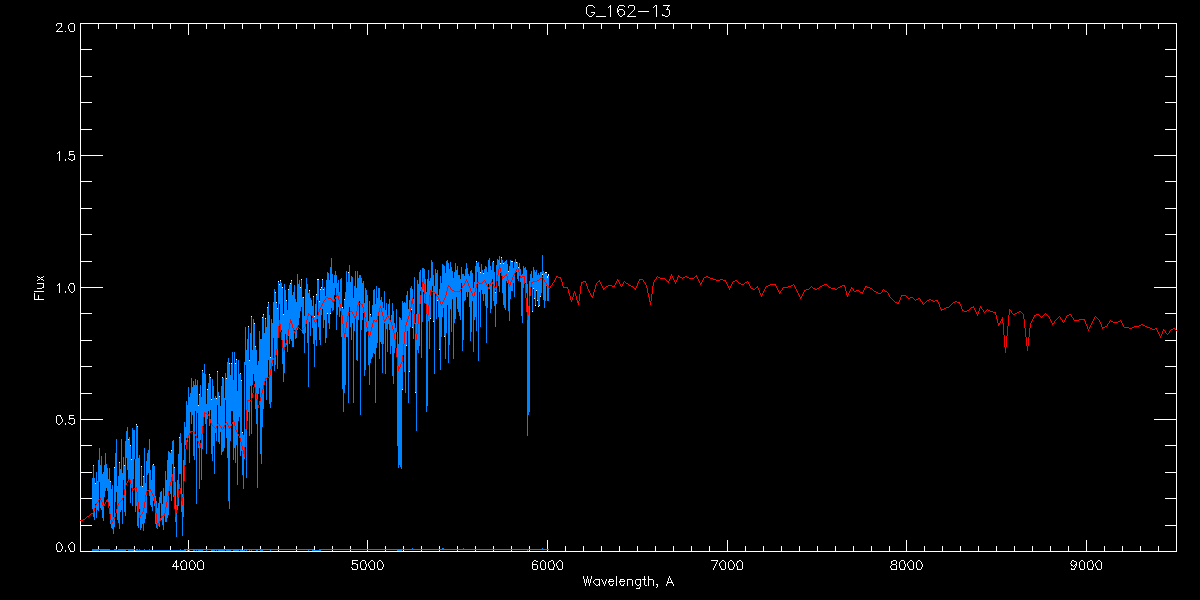This screenshot has width=1200, height=600.
Task: Click the Flux y-axis label
Action: coord(40,288)
